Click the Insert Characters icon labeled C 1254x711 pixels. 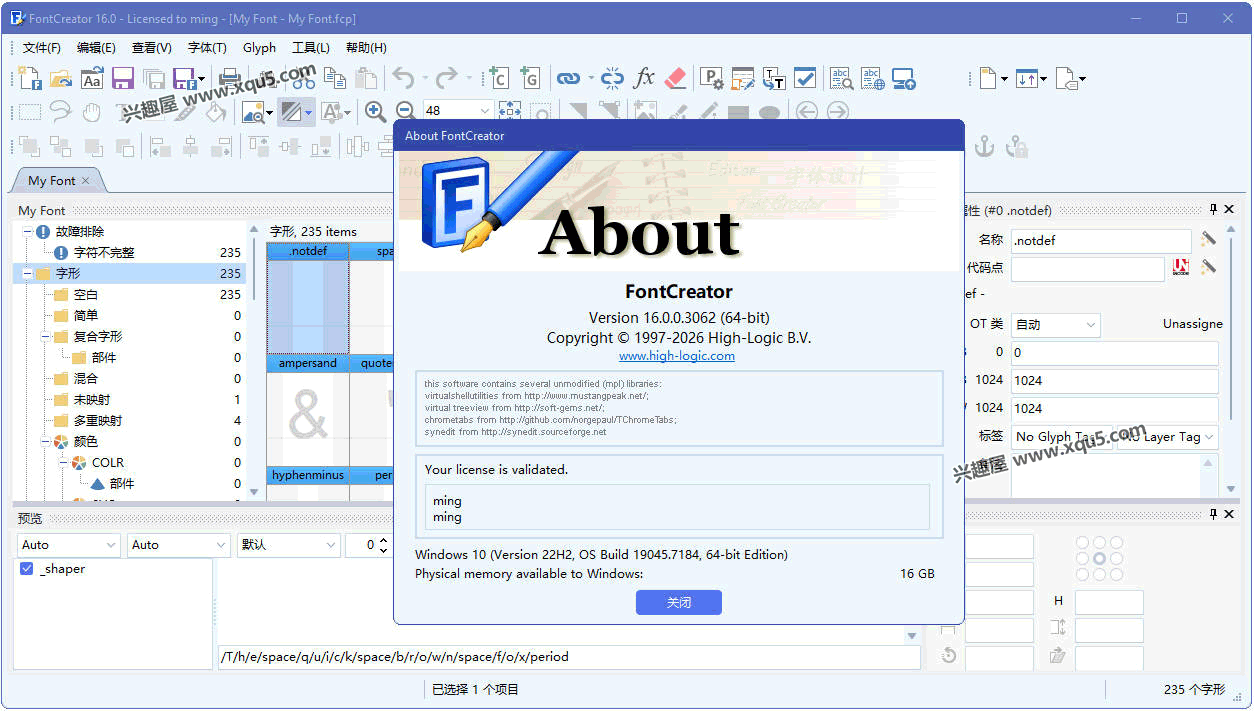[497, 78]
